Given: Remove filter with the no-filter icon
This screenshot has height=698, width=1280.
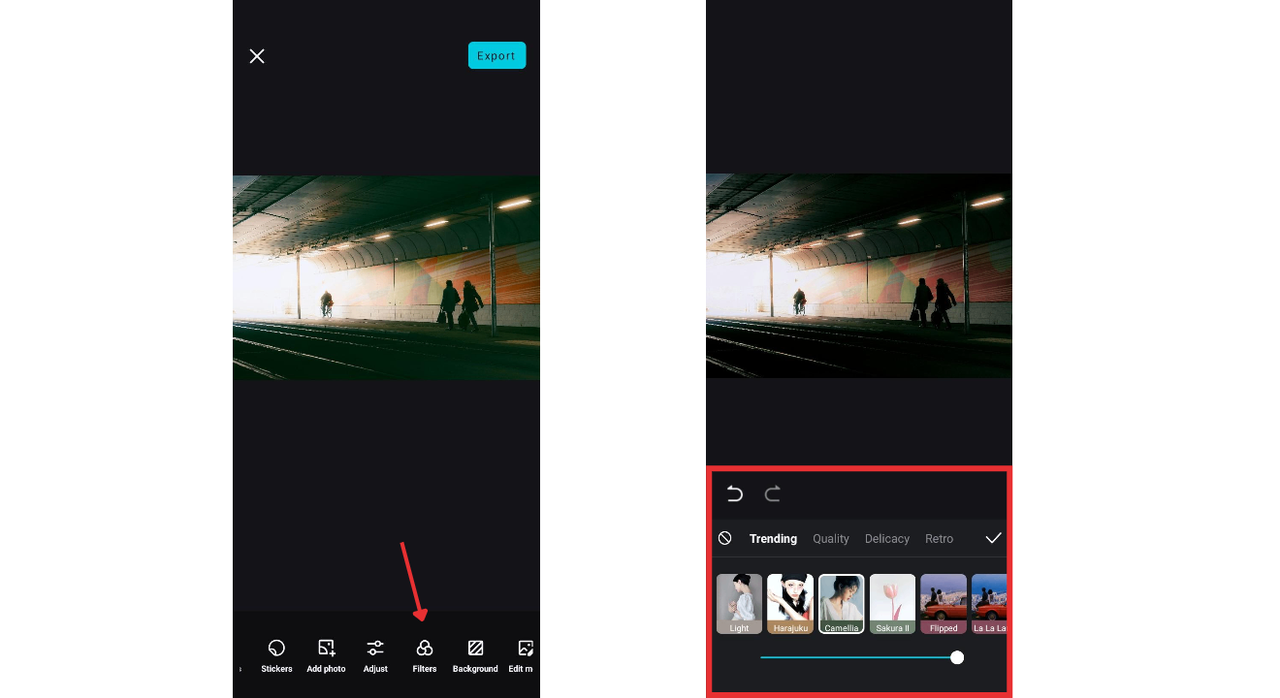Looking at the screenshot, I should [725, 538].
